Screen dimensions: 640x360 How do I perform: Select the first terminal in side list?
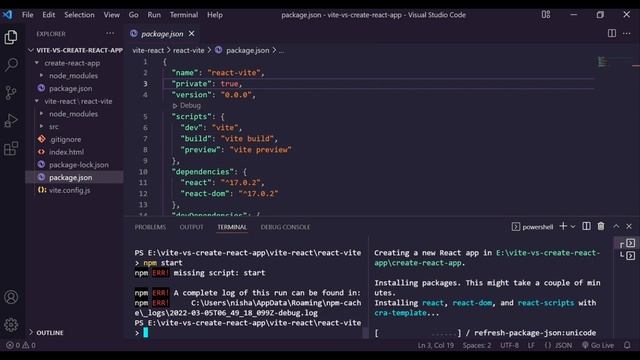[x=631, y=243]
